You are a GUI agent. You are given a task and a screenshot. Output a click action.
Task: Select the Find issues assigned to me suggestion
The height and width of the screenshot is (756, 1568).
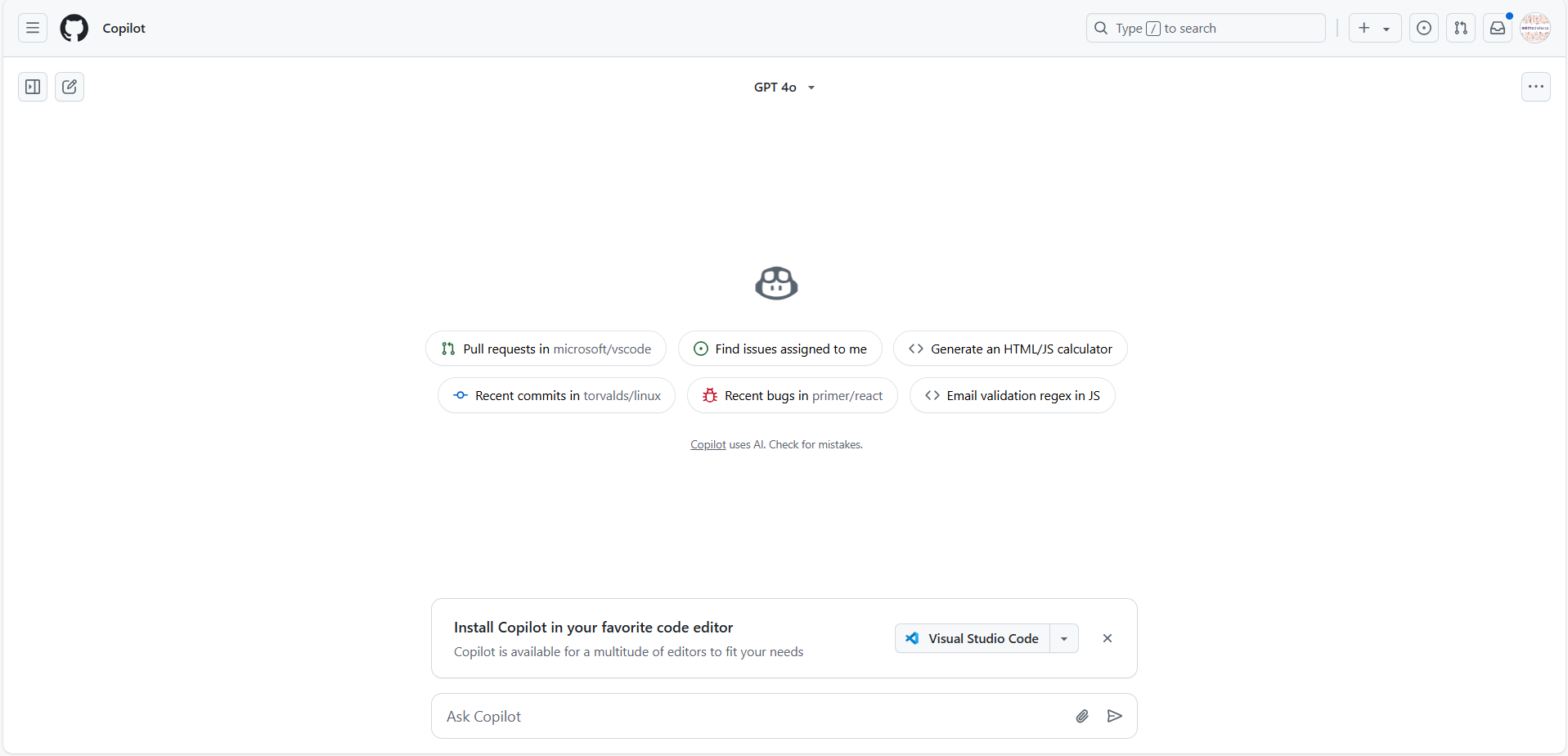pos(780,348)
